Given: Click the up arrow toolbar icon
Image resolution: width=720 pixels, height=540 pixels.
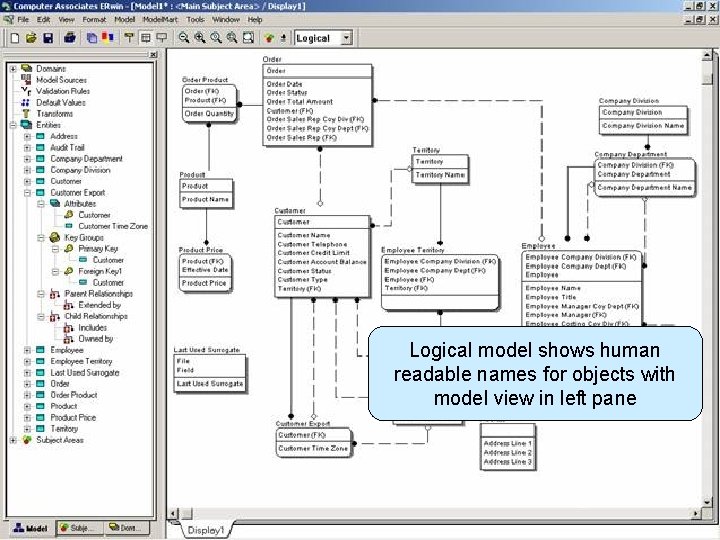Looking at the screenshot, I should click(x=283, y=38).
